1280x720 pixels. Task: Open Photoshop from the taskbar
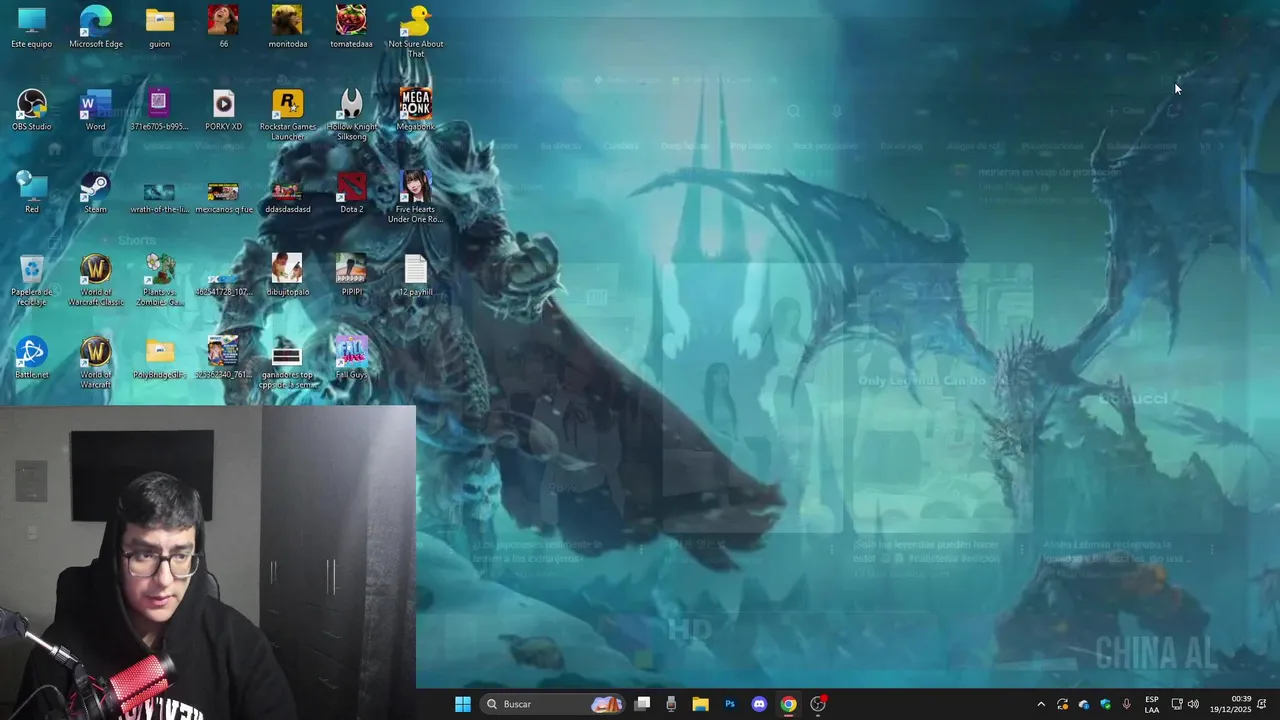click(x=730, y=704)
